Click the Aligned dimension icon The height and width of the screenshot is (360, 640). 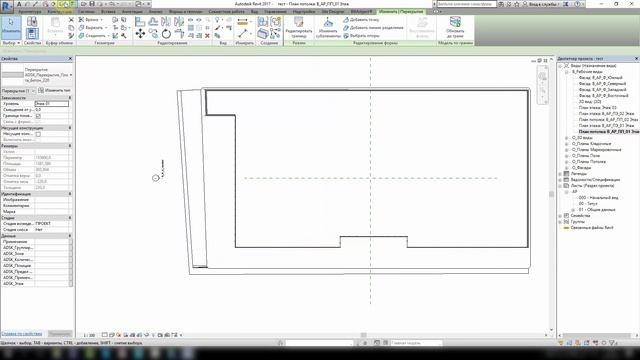pos(242,33)
